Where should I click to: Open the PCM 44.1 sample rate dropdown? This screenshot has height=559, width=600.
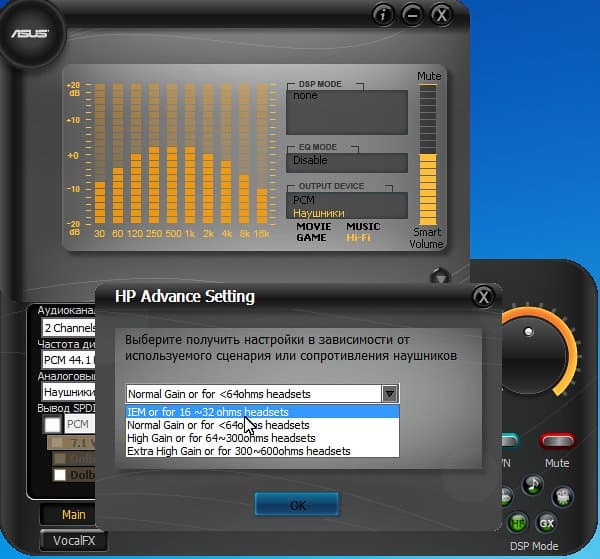pos(69,360)
